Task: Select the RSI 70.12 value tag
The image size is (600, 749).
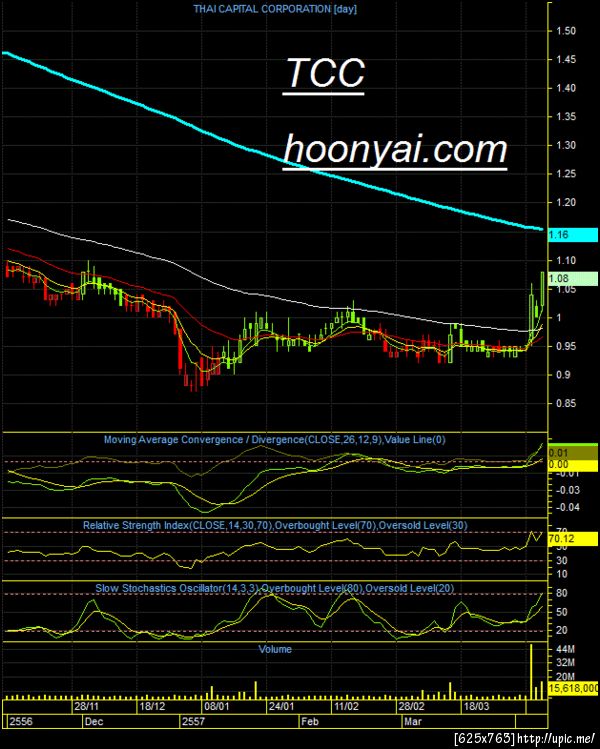Action: pyautogui.click(x=573, y=539)
